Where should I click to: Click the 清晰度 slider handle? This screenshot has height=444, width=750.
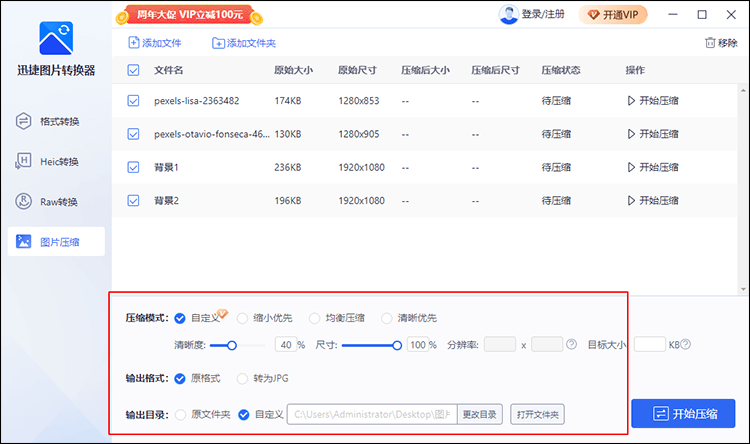[232, 345]
